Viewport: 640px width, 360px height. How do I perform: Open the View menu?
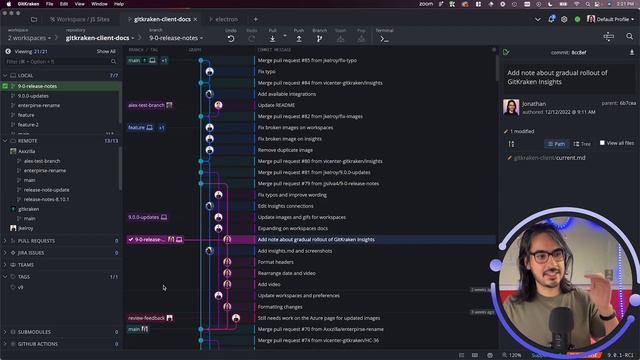(80, 4)
